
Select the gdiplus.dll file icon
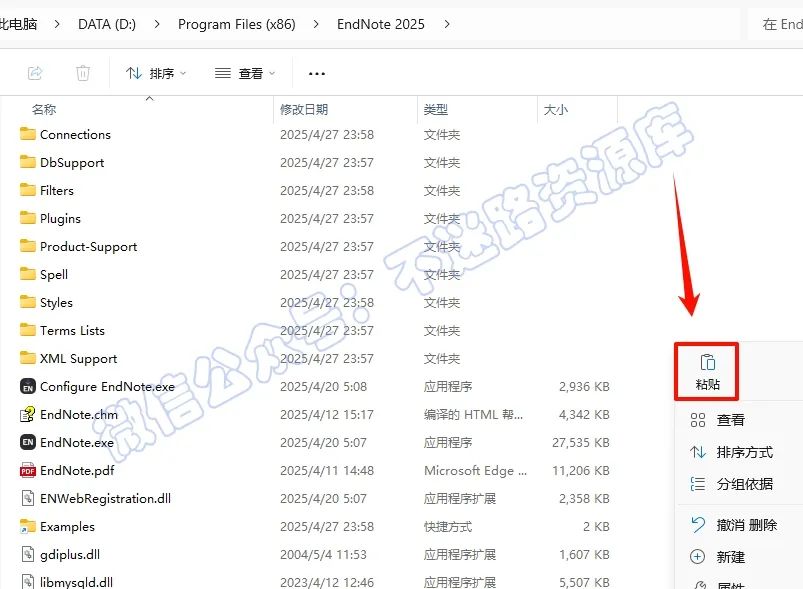tap(28, 554)
